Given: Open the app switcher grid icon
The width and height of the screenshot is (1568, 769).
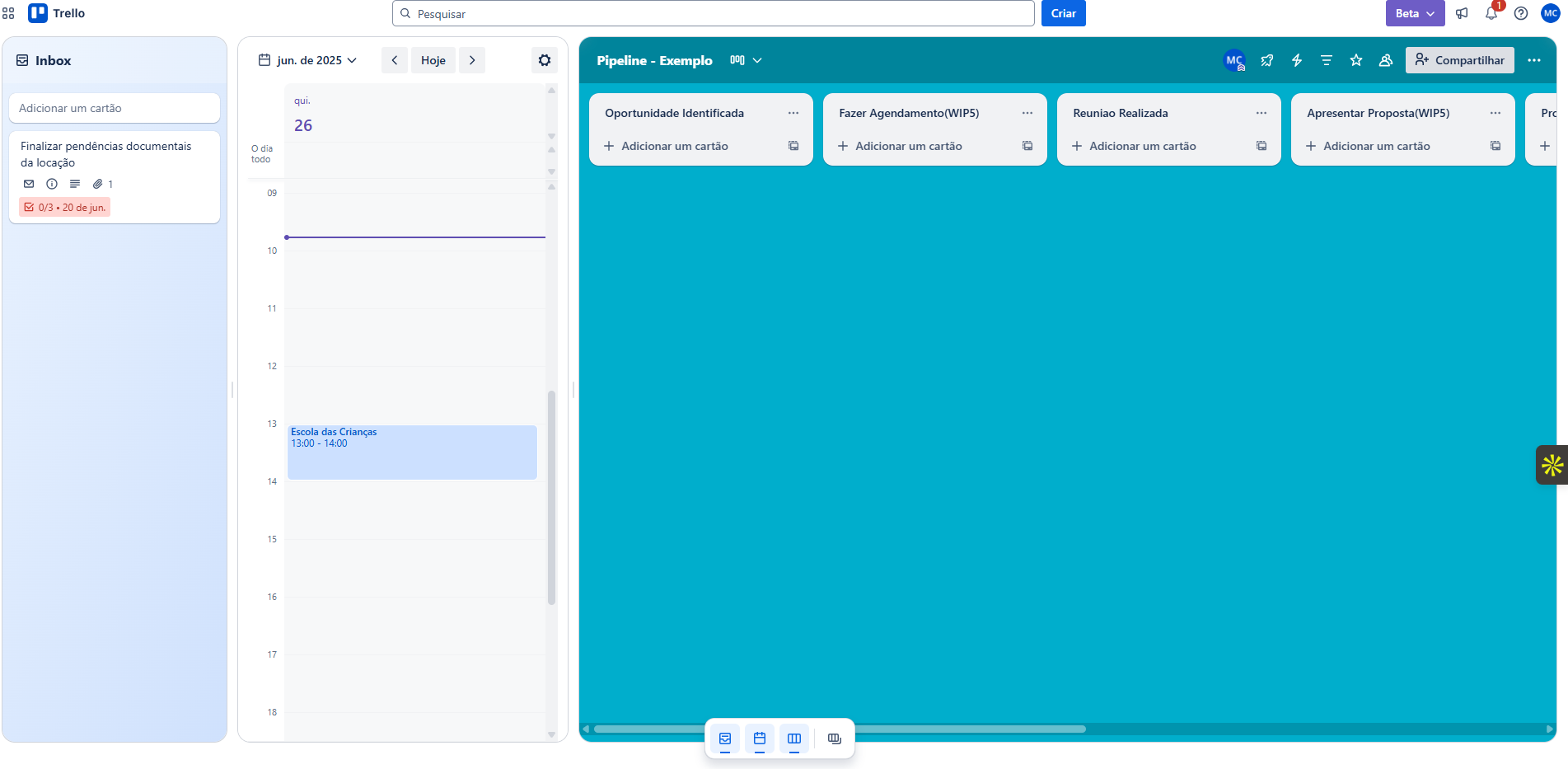Looking at the screenshot, I should coord(8,13).
